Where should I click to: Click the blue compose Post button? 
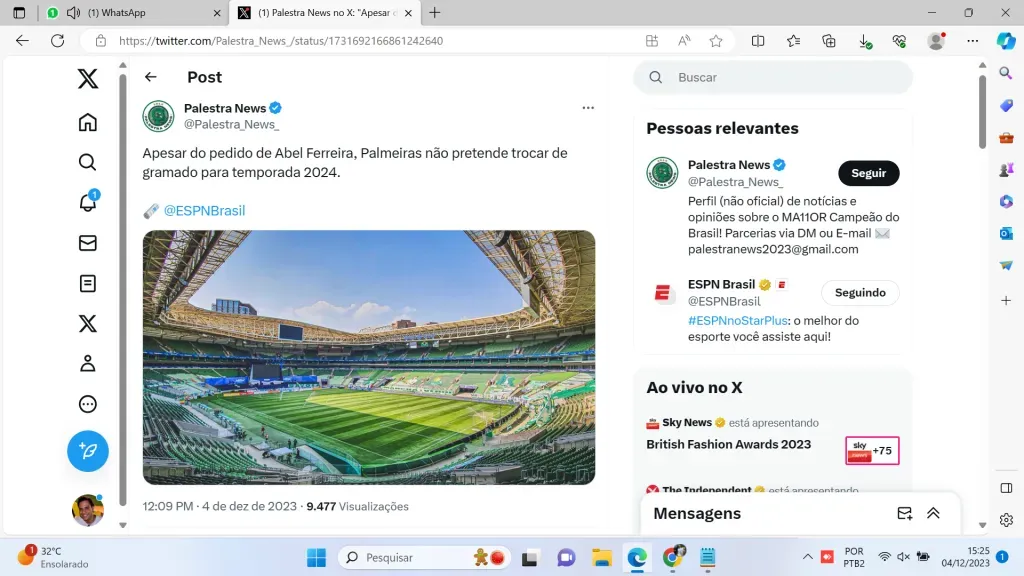(x=88, y=451)
